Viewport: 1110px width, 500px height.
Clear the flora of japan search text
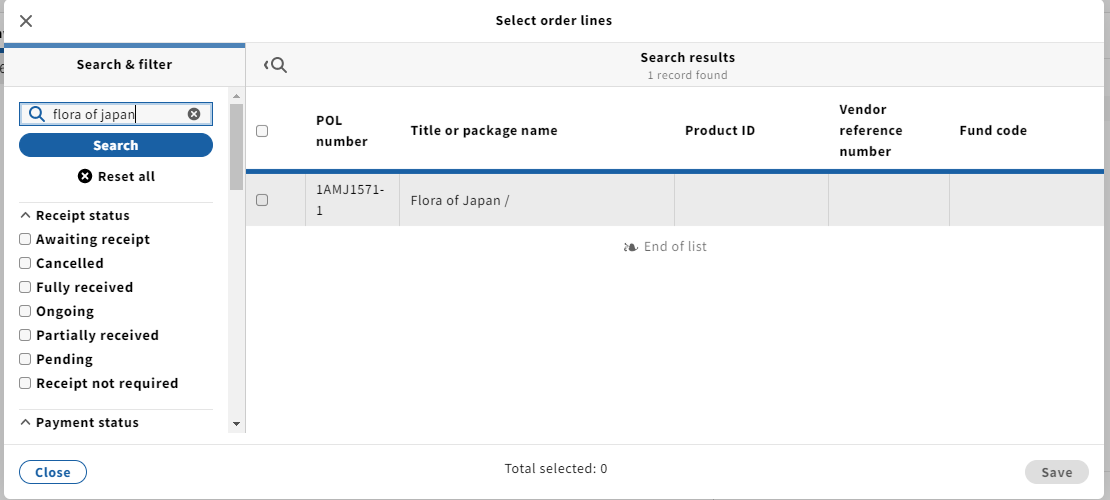tap(194, 114)
